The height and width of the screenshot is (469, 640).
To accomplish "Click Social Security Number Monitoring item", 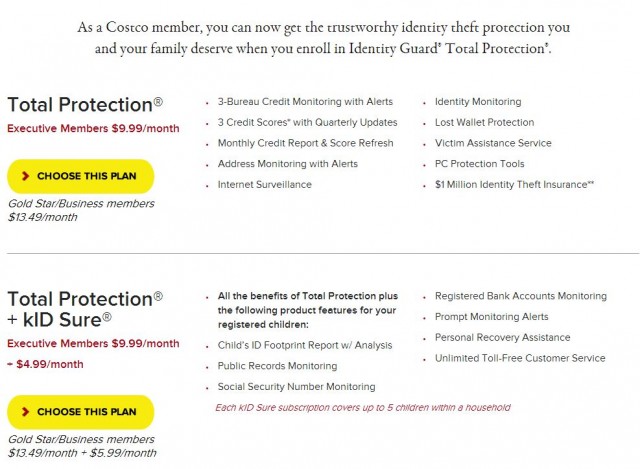I will [296, 386].
